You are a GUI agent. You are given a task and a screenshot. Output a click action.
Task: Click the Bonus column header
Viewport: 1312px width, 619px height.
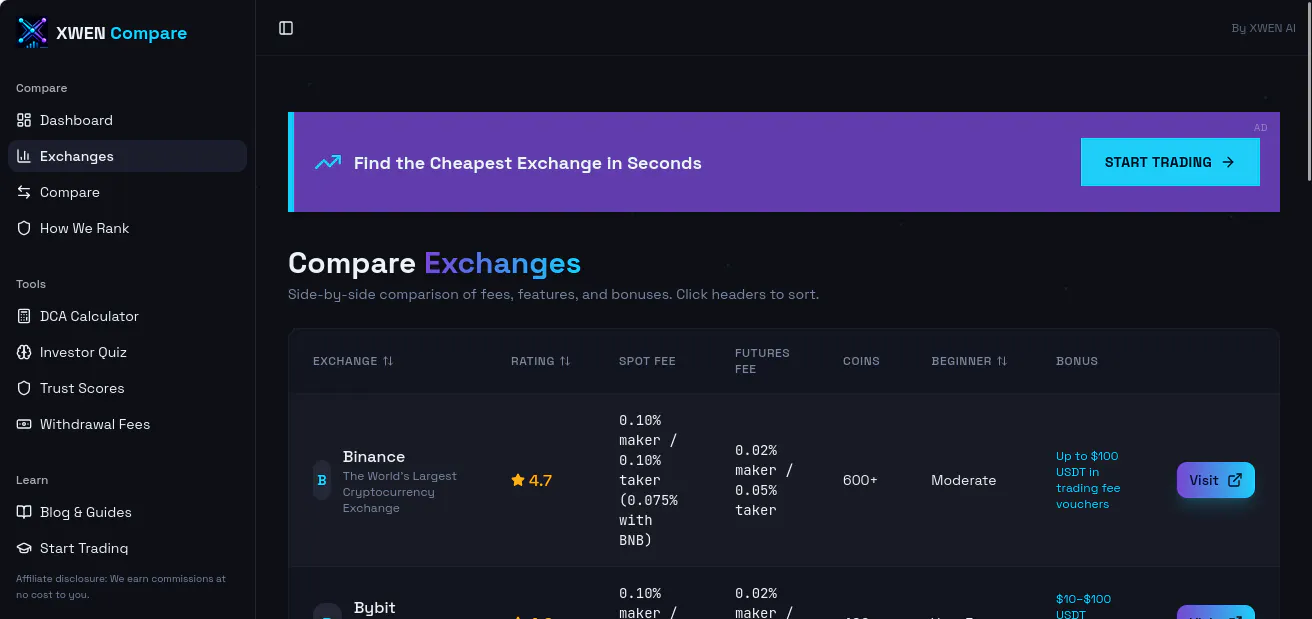tap(1077, 361)
